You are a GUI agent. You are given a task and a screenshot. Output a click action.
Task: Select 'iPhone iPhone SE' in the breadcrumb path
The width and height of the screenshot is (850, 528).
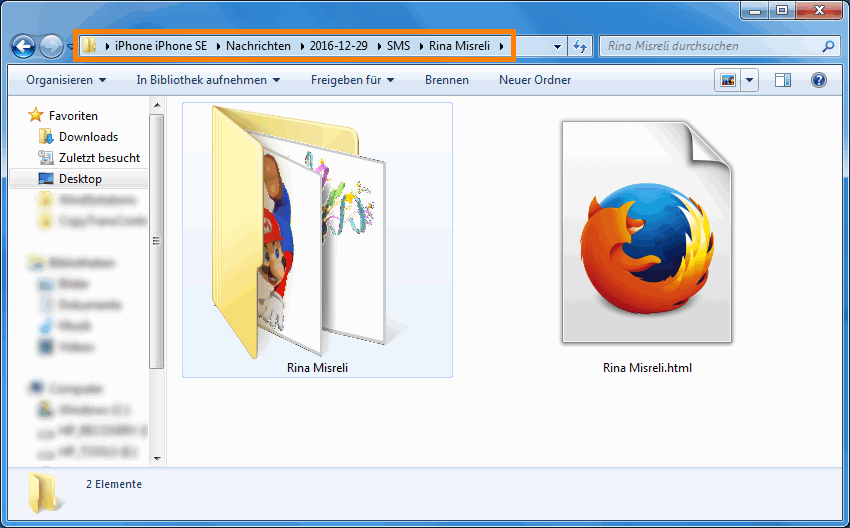click(x=160, y=46)
